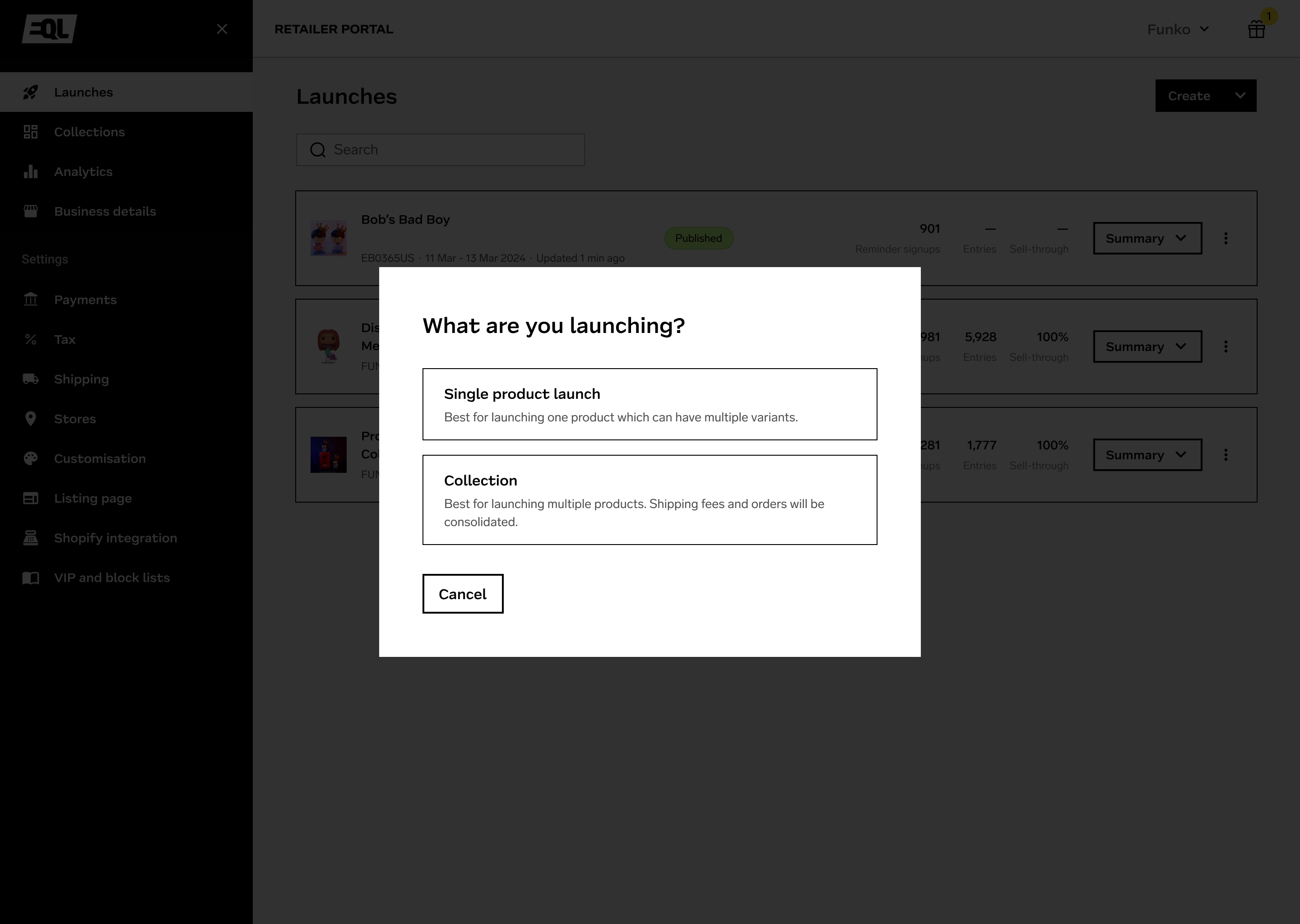Open the Bob's Bad Boy launch title
The height and width of the screenshot is (924, 1300).
pos(405,220)
